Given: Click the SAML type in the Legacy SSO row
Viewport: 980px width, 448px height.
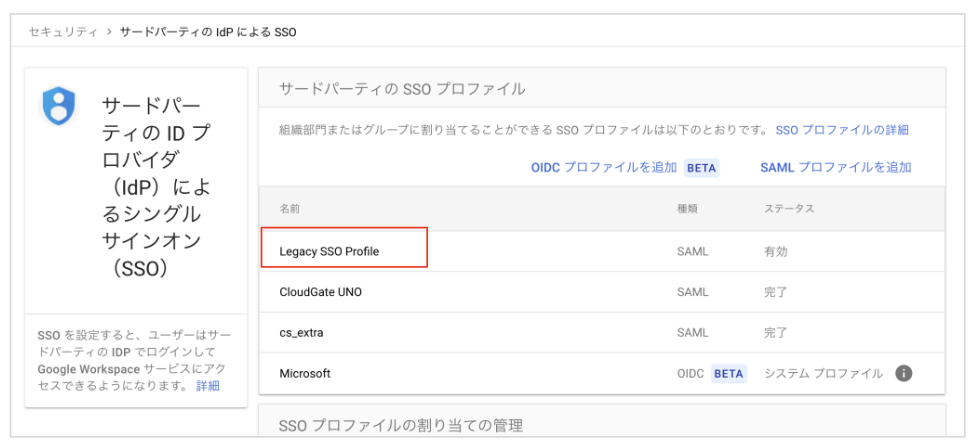Looking at the screenshot, I should pyautogui.click(x=692, y=251).
